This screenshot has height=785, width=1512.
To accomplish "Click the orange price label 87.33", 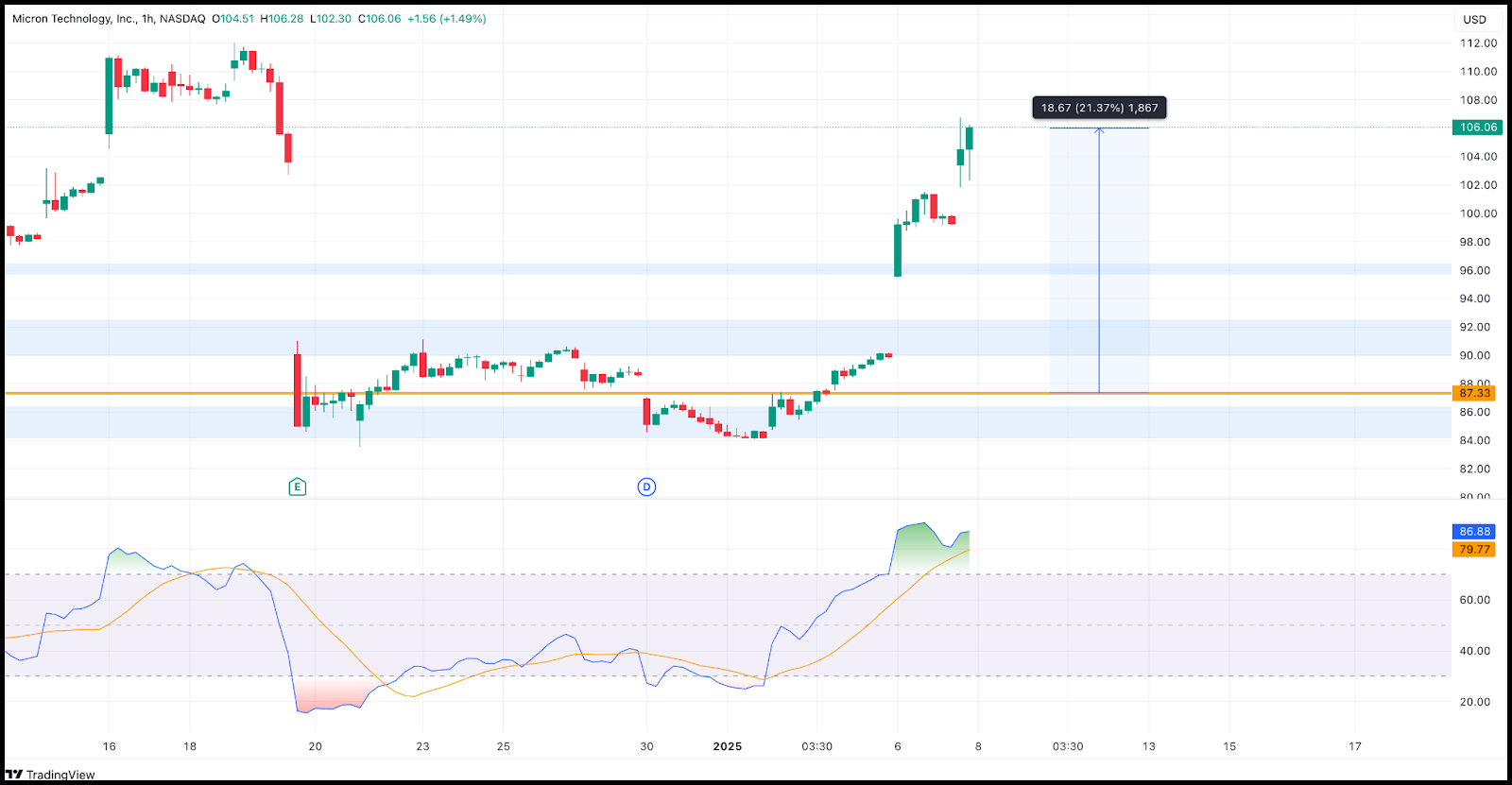I will coord(1474,393).
